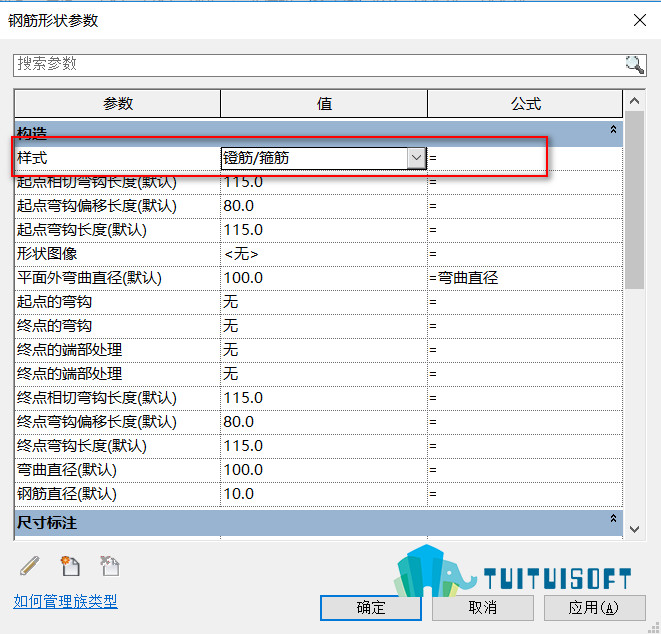Image resolution: width=661 pixels, height=634 pixels.
Task: Open the 样式 dropdown arrow
Action: (416, 158)
